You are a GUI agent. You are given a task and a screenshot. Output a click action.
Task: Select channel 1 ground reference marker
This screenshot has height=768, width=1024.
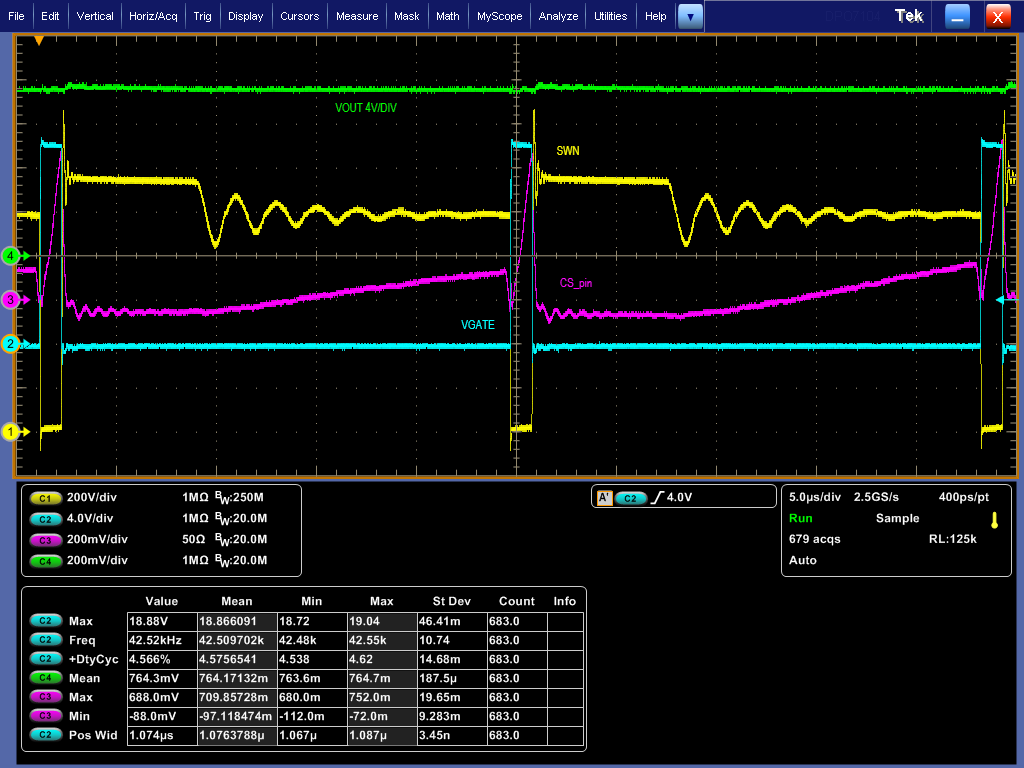pos(11,432)
